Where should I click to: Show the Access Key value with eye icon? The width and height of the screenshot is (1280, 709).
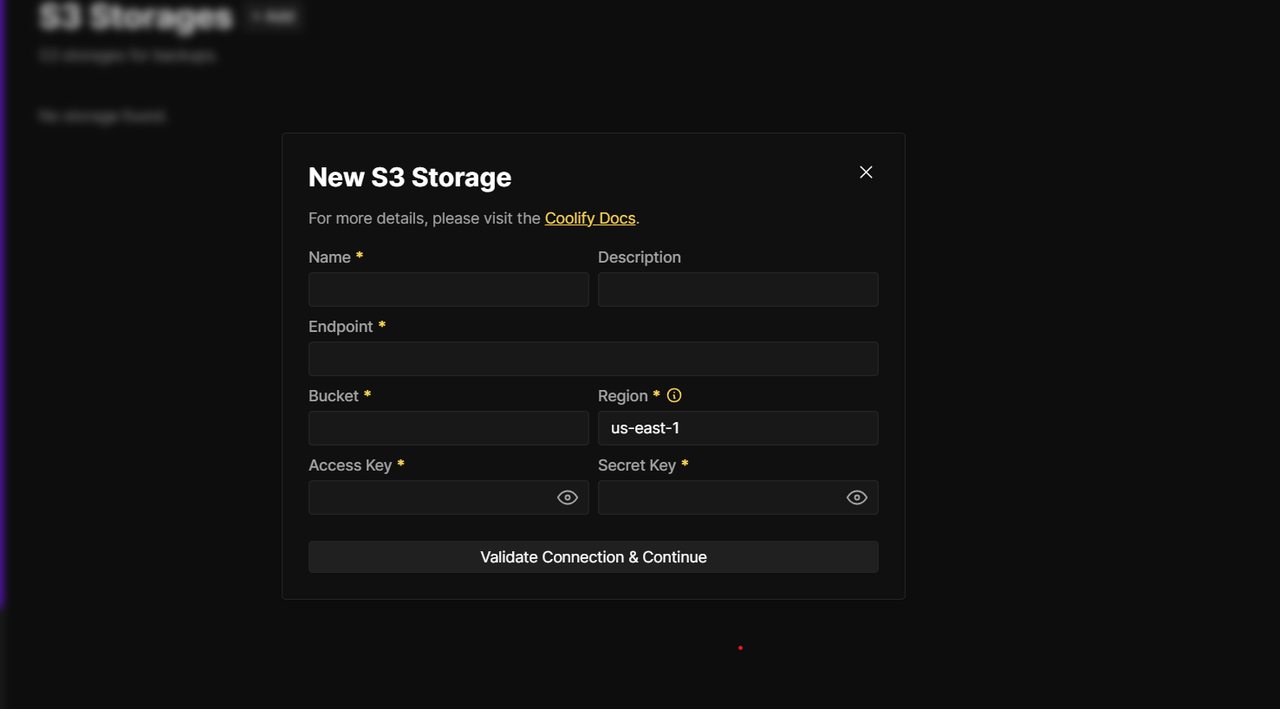[567, 498]
